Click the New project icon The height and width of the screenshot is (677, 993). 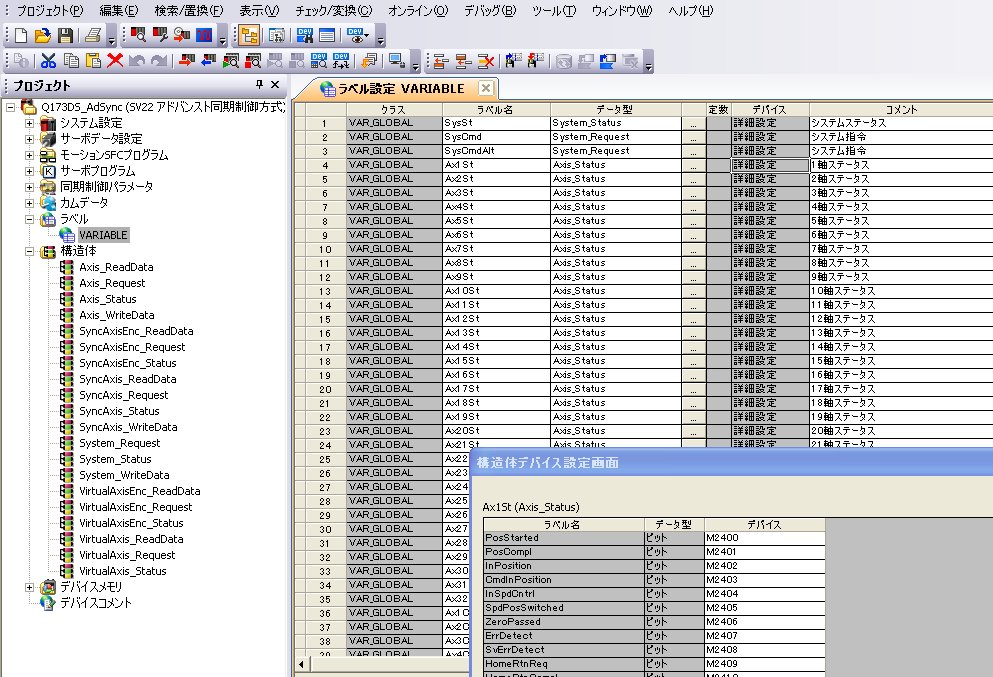point(21,36)
